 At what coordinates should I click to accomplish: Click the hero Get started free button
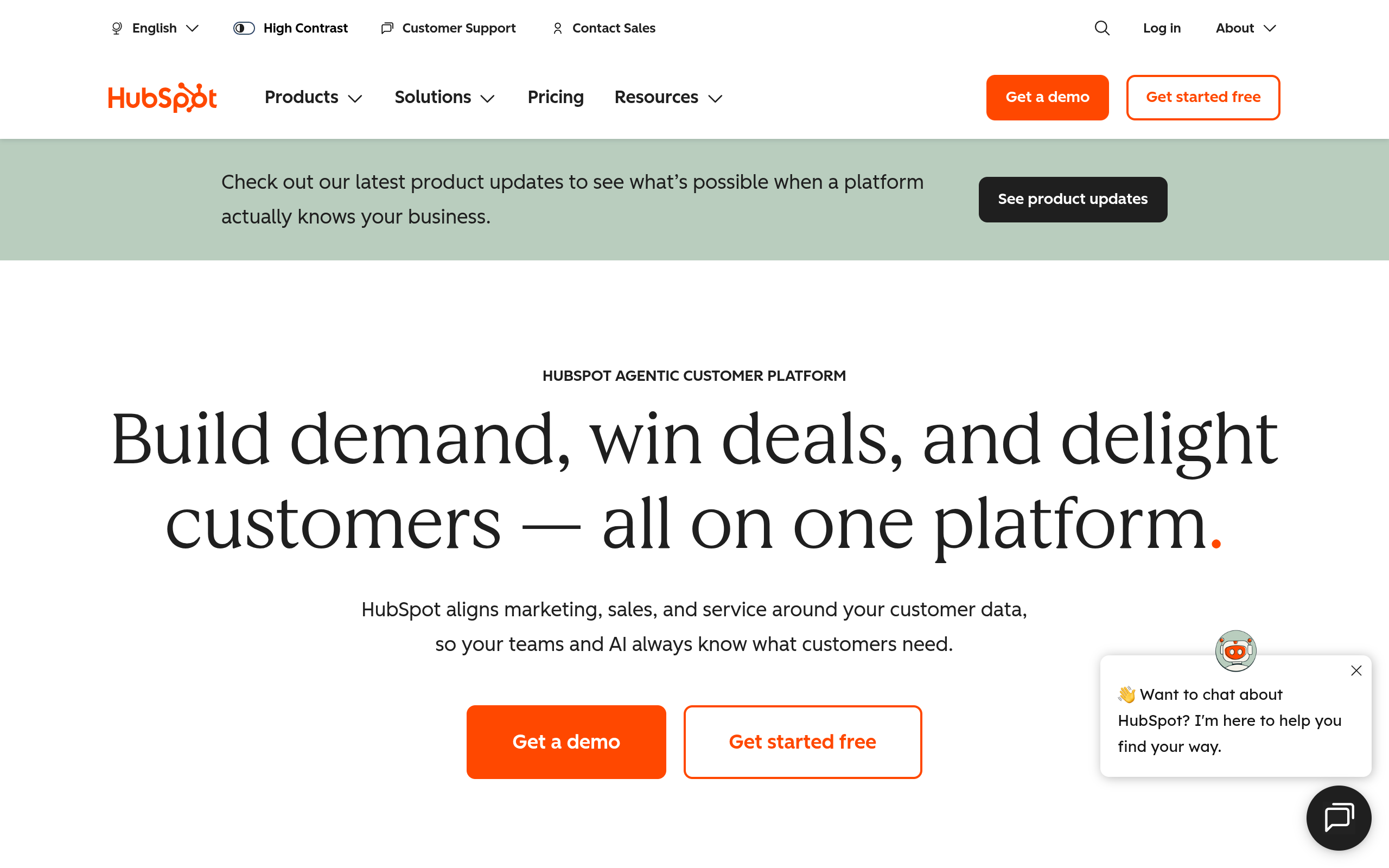pos(802,742)
